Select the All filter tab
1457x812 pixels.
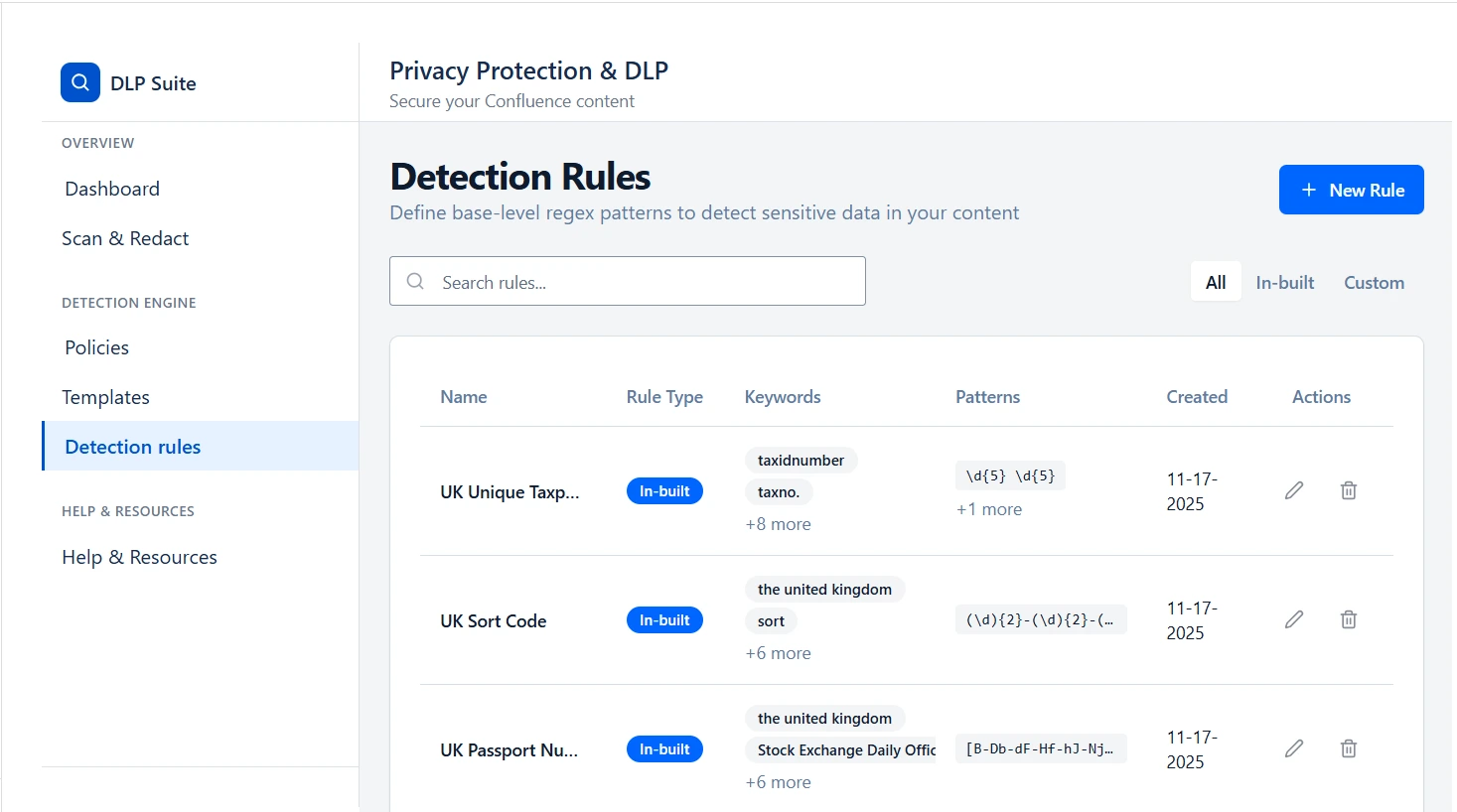(x=1216, y=282)
